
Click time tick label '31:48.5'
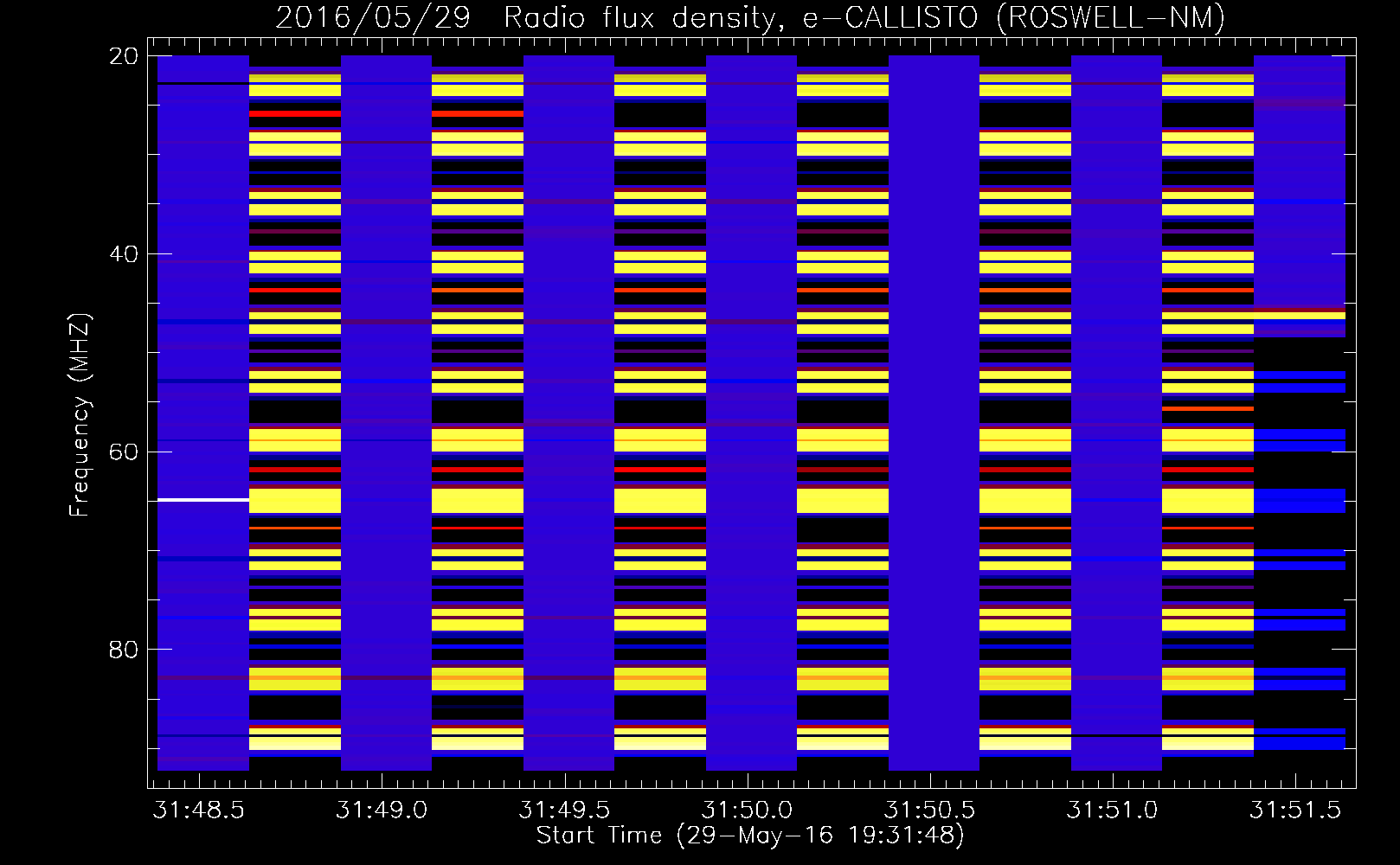pos(200,810)
